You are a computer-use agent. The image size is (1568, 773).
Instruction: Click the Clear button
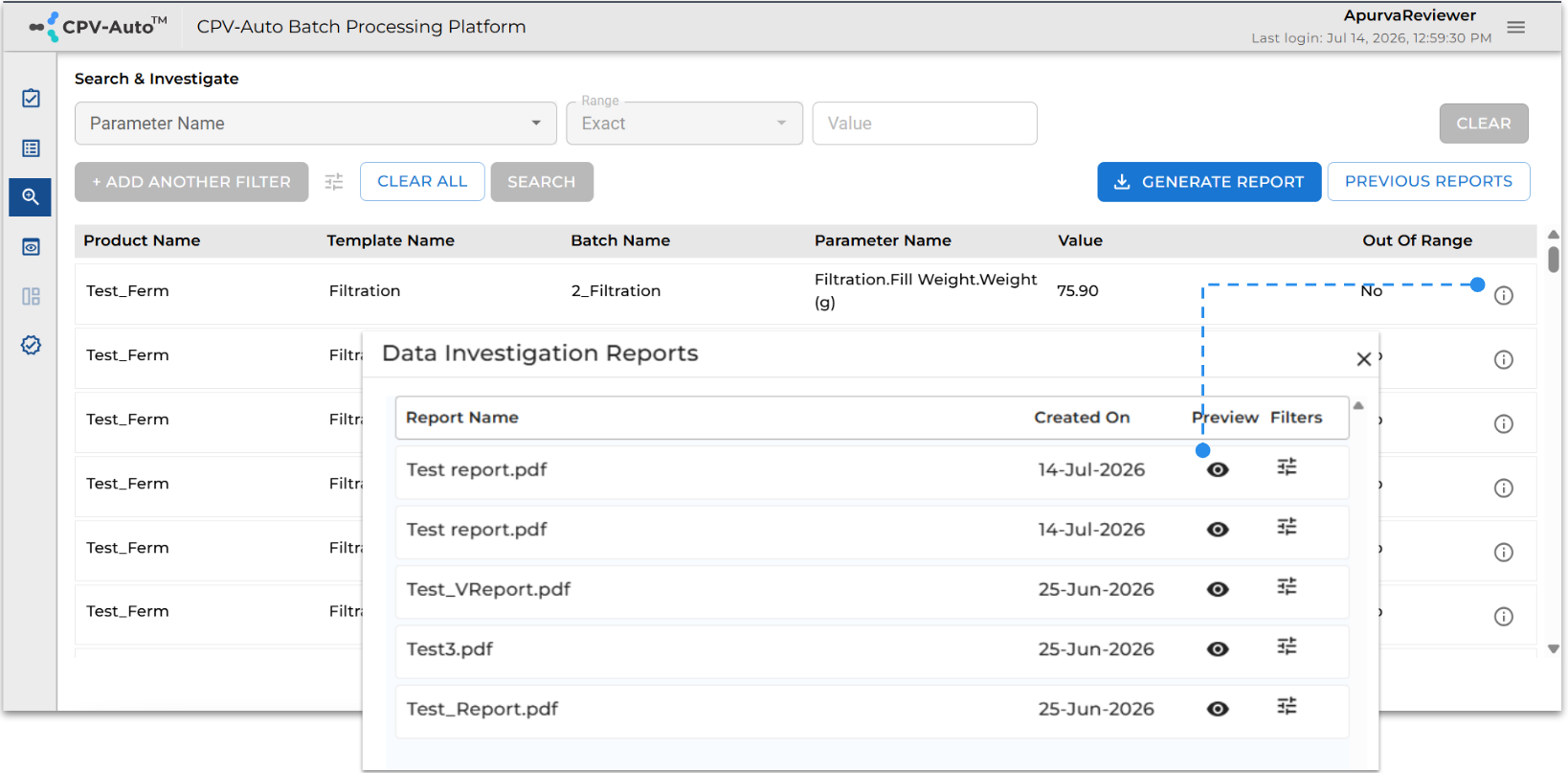(x=1484, y=124)
